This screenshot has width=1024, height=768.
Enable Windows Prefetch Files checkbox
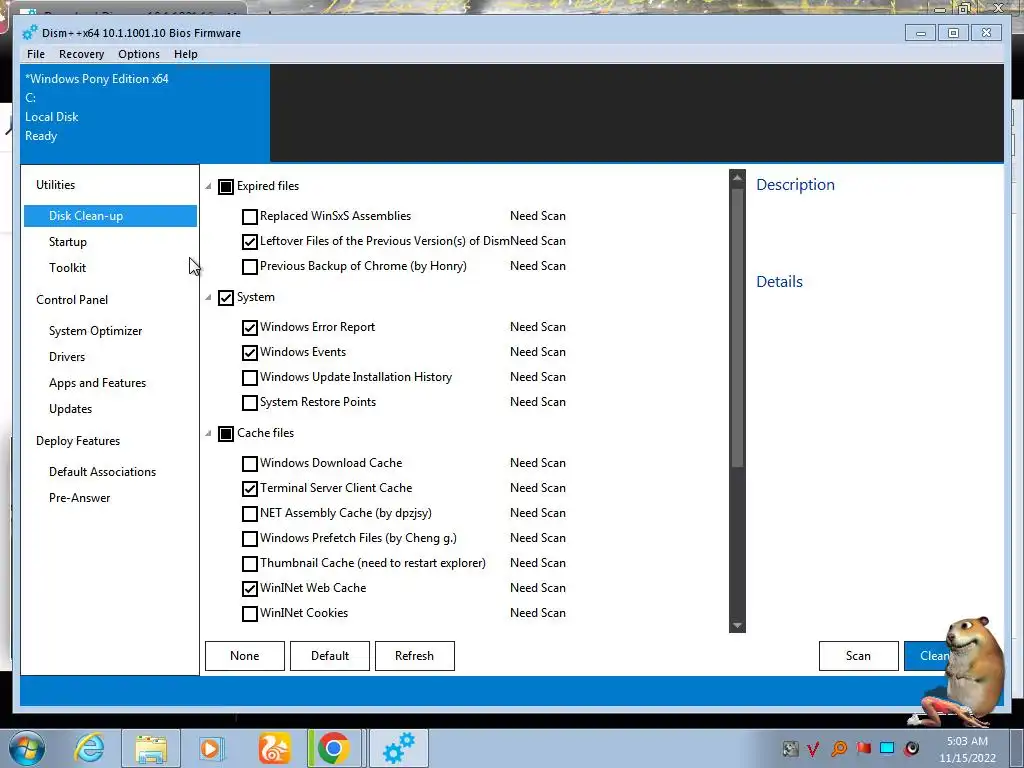[x=249, y=539]
